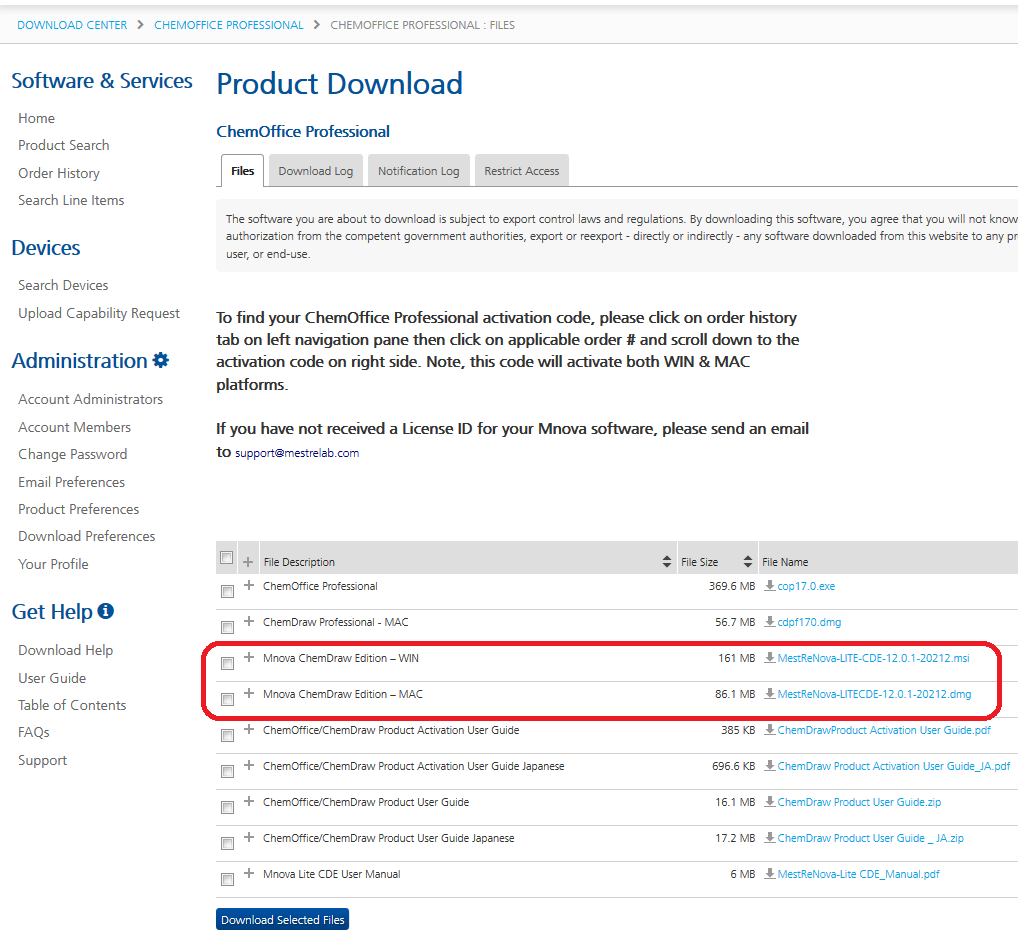This screenshot has height=935, width=1018.
Task: Expand the Activation User Guide Japanese row
Action: coord(249,766)
